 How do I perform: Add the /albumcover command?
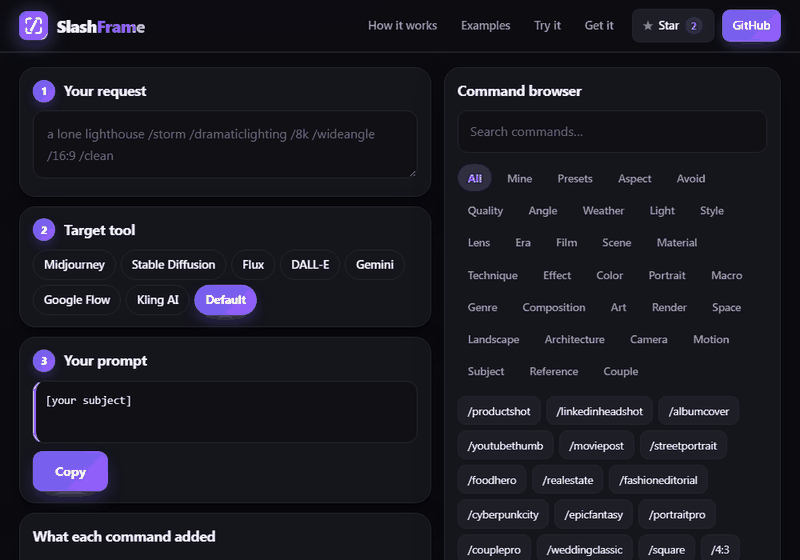[x=698, y=411]
